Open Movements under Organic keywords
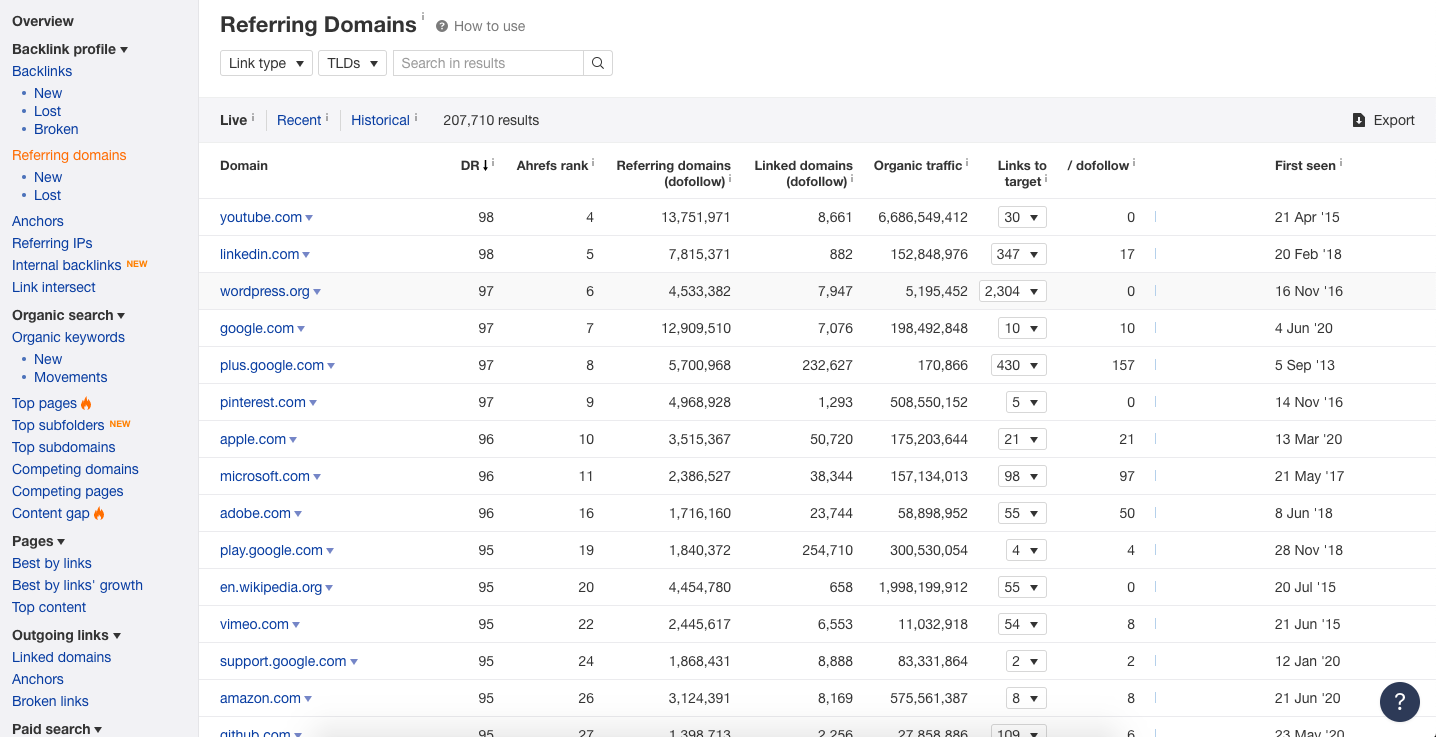This screenshot has height=737, width=1436. coord(71,377)
